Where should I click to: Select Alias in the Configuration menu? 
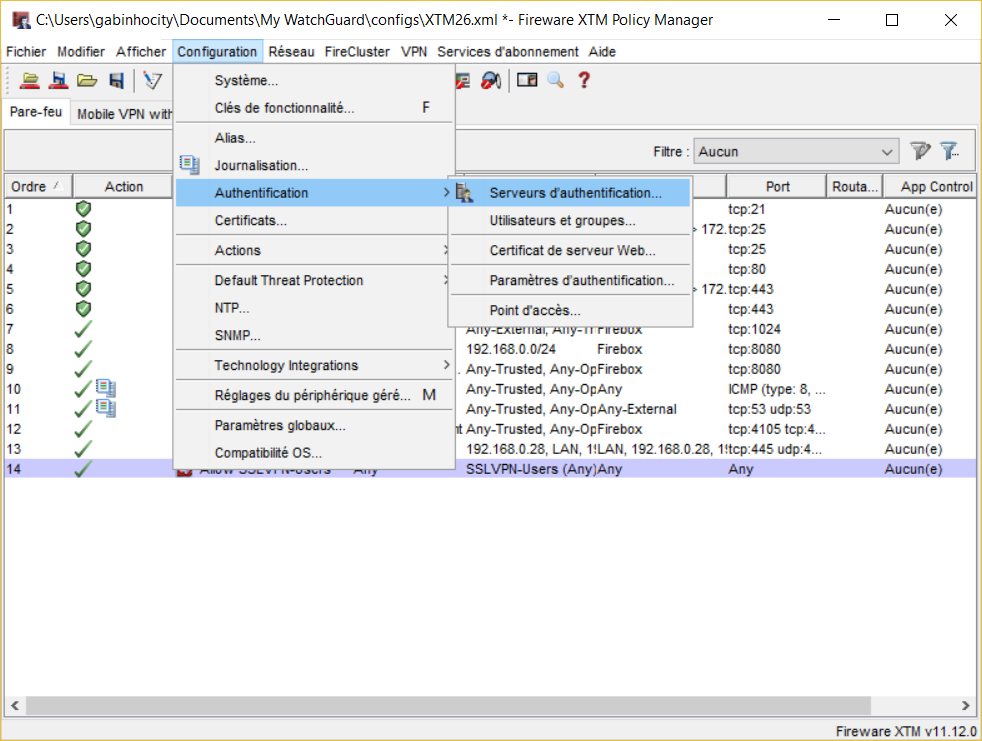click(x=313, y=138)
